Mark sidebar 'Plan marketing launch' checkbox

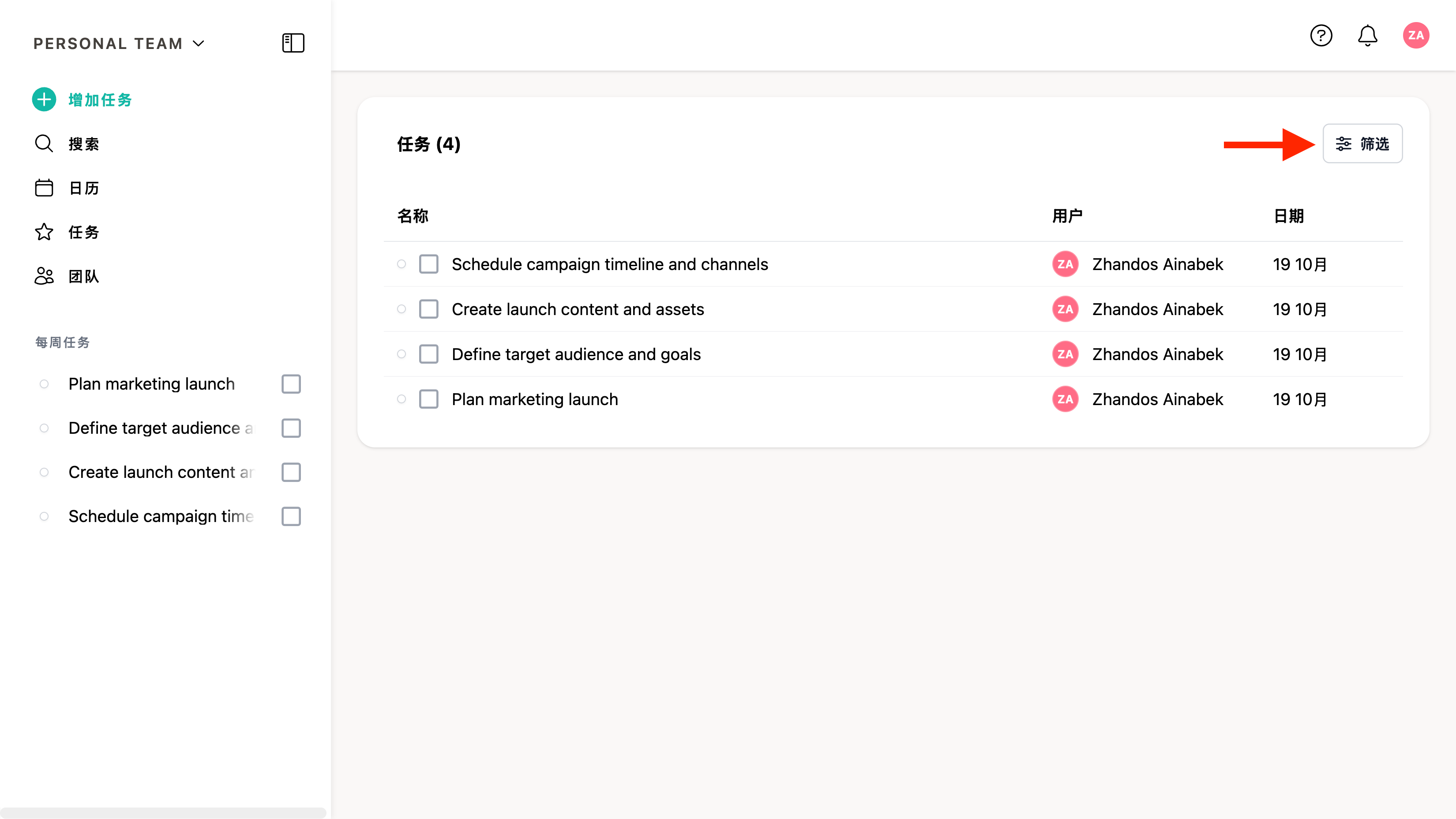pyautogui.click(x=291, y=384)
